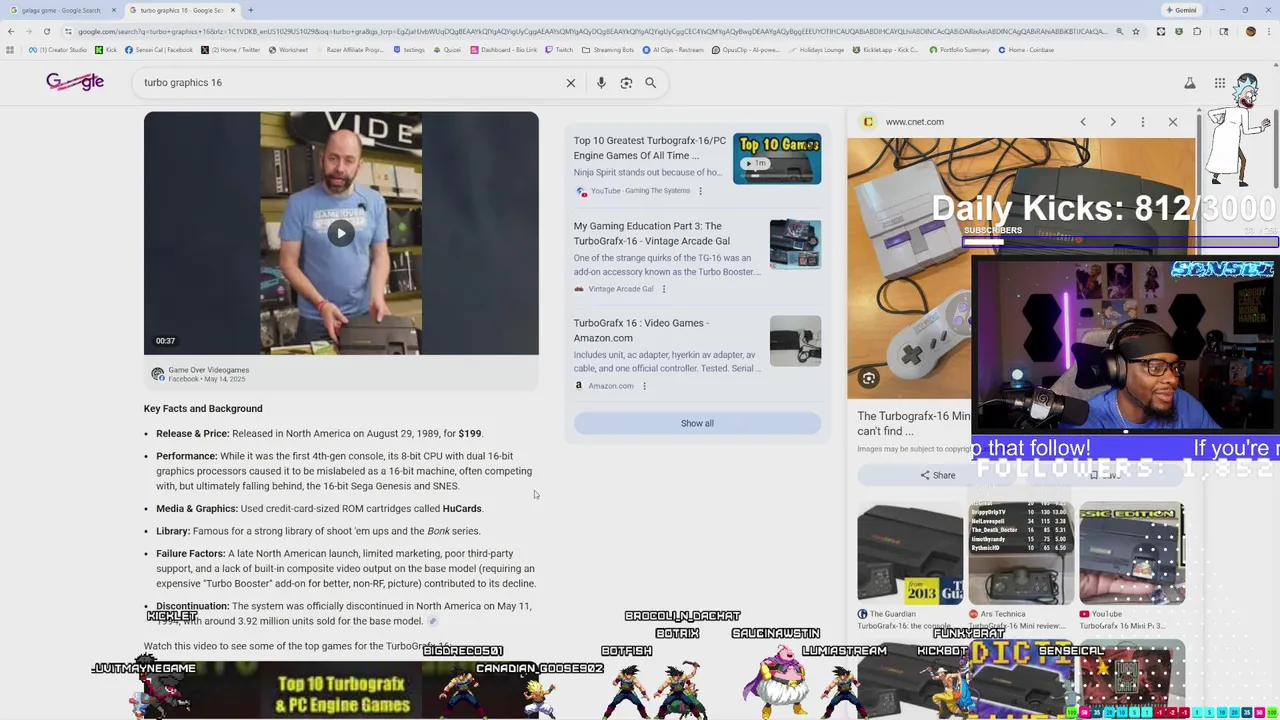Select the turbo graphics 16 browser tab
This screenshot has width=1280, height=720.
pyautogui.click(x=180, y=10)
